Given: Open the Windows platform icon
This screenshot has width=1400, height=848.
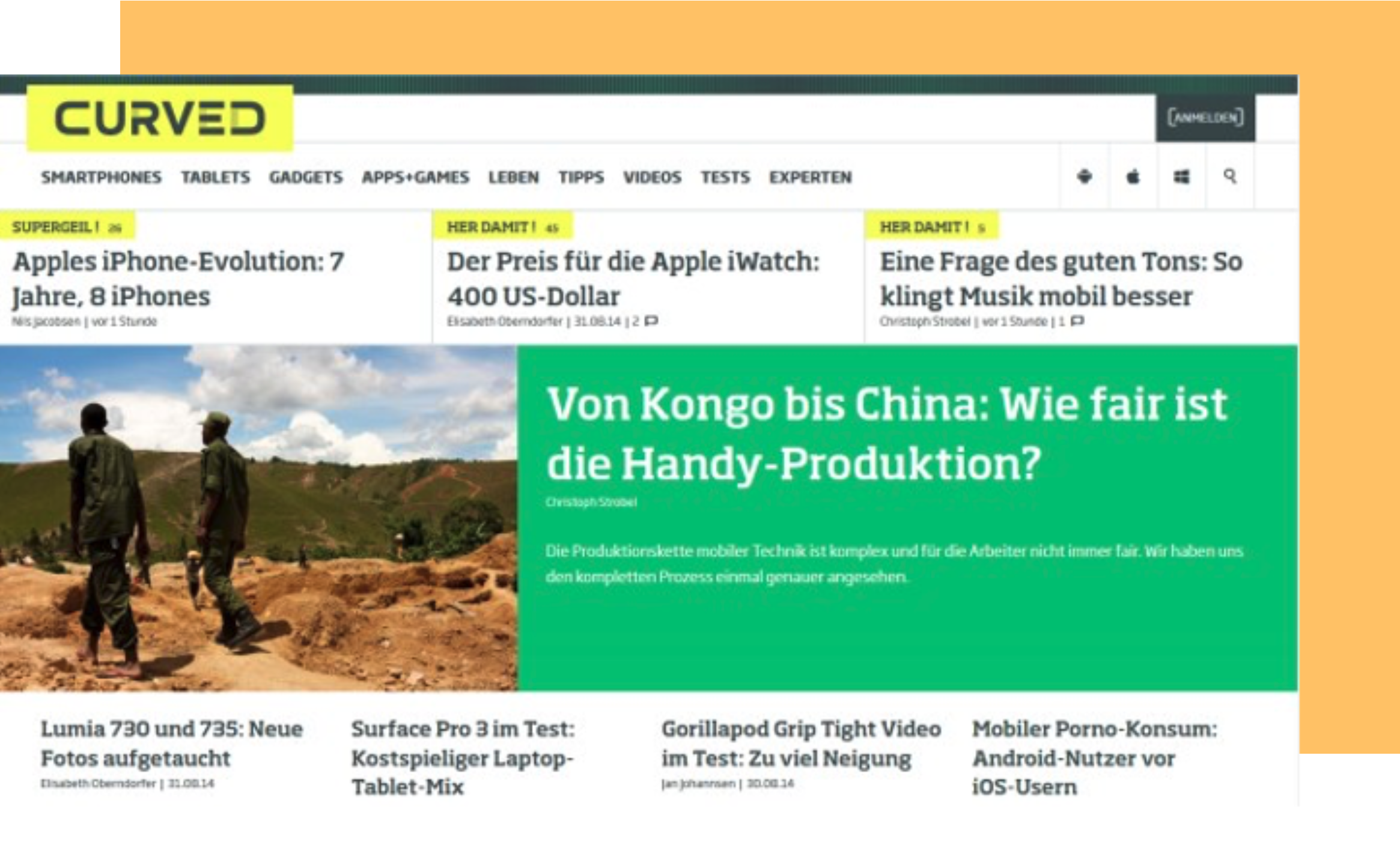Looking at the screenshot, I should coord(1181,177).
